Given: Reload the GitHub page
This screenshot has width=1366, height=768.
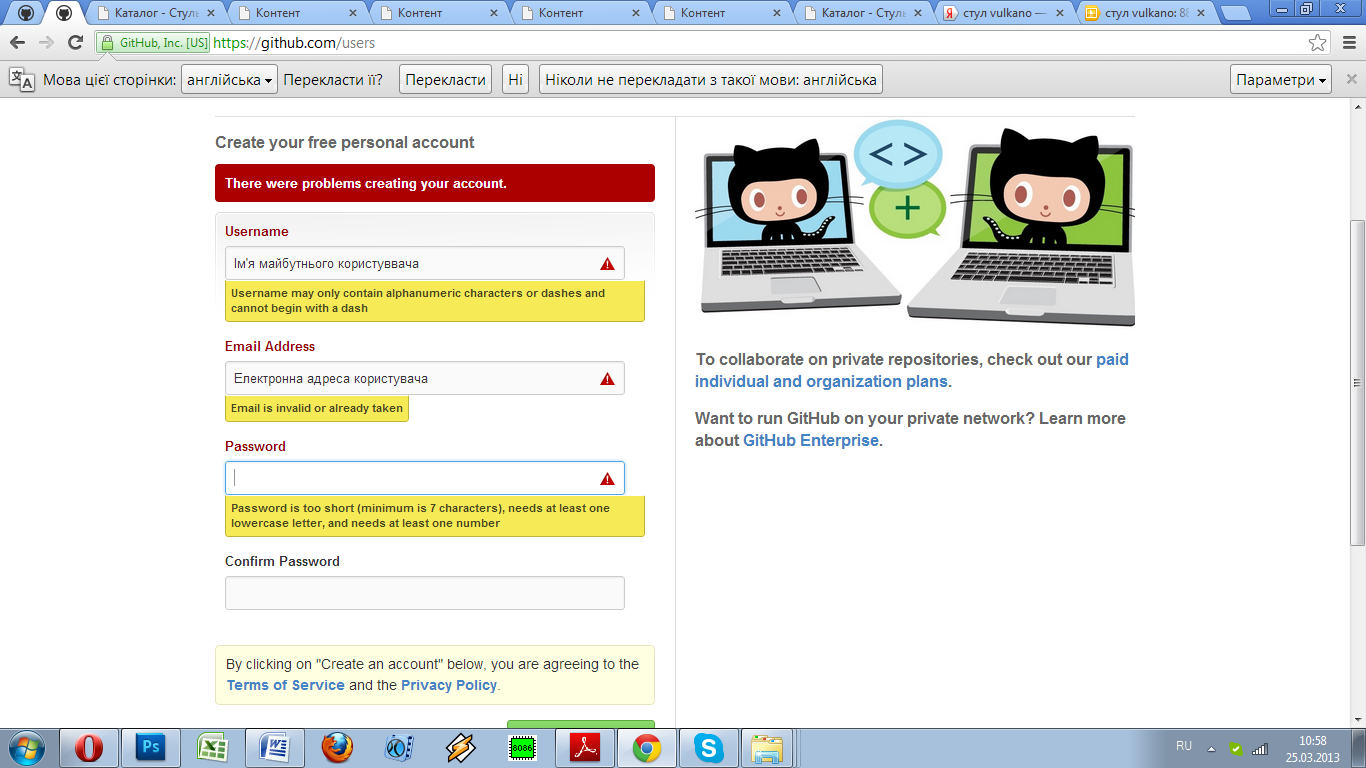Looking at the screenshot, I should click(x=75, y=43).
